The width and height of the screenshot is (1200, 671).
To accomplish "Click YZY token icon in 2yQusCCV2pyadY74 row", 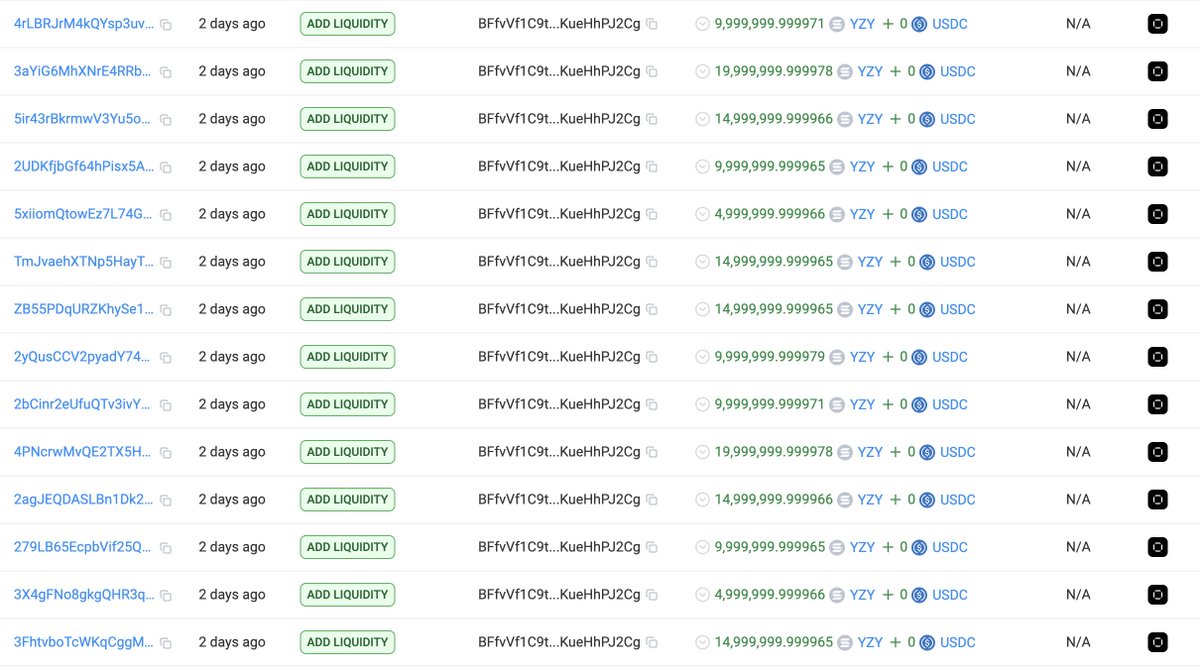I will [837, 357].
